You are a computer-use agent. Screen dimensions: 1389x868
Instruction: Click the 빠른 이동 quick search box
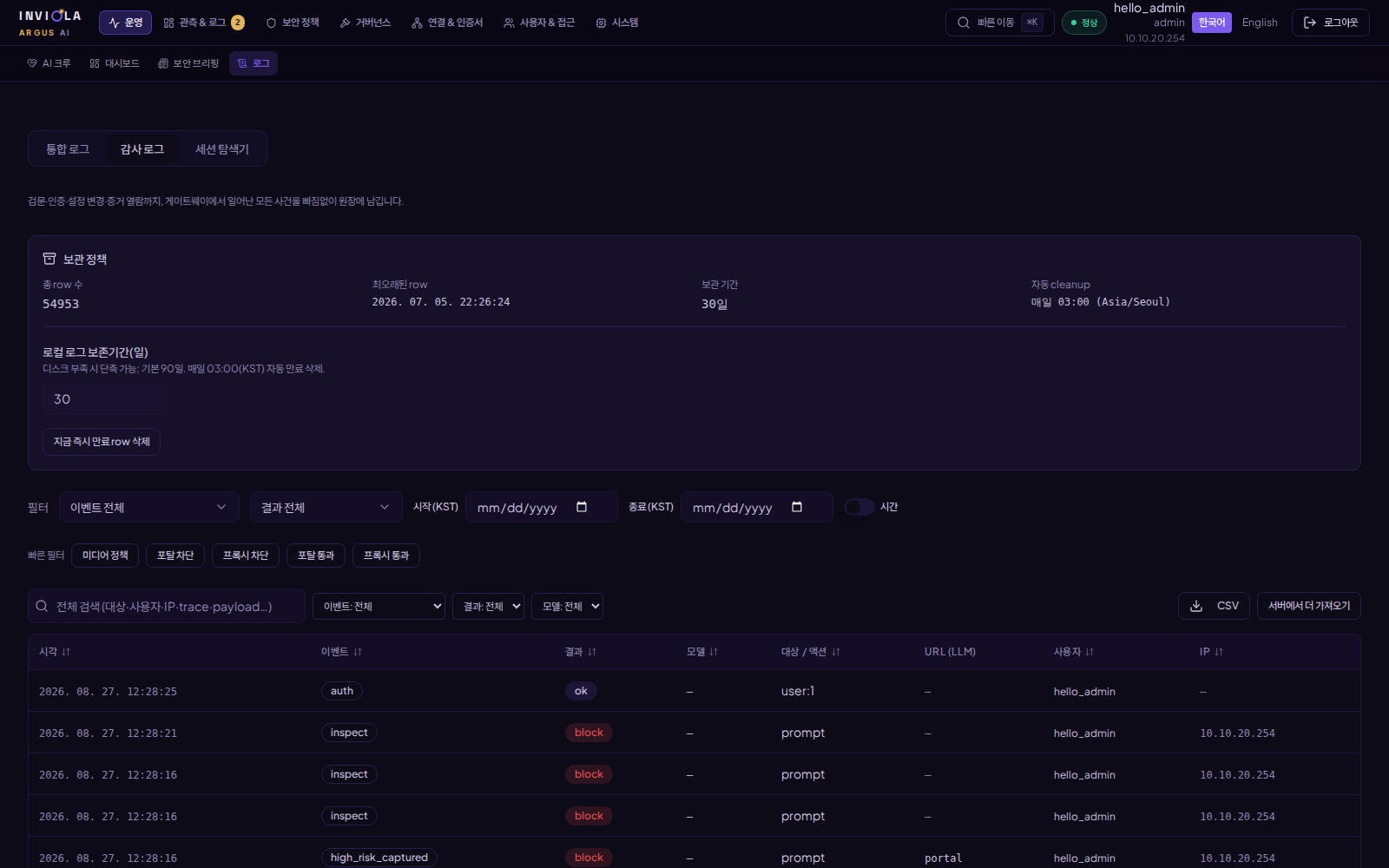pyautogui.click(x=999, y=23)
